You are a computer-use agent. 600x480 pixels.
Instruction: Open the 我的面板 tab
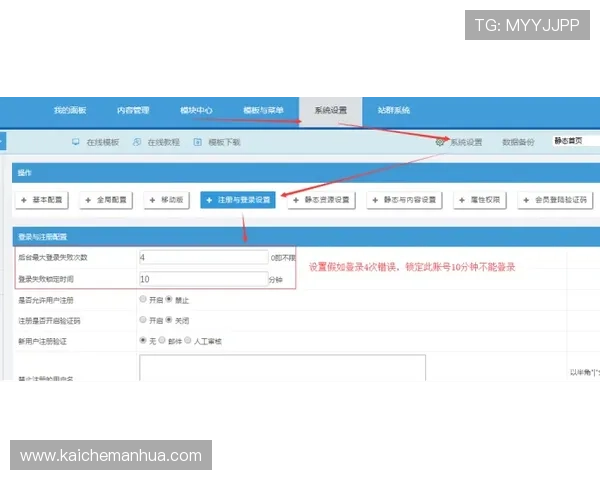[70, 111]
